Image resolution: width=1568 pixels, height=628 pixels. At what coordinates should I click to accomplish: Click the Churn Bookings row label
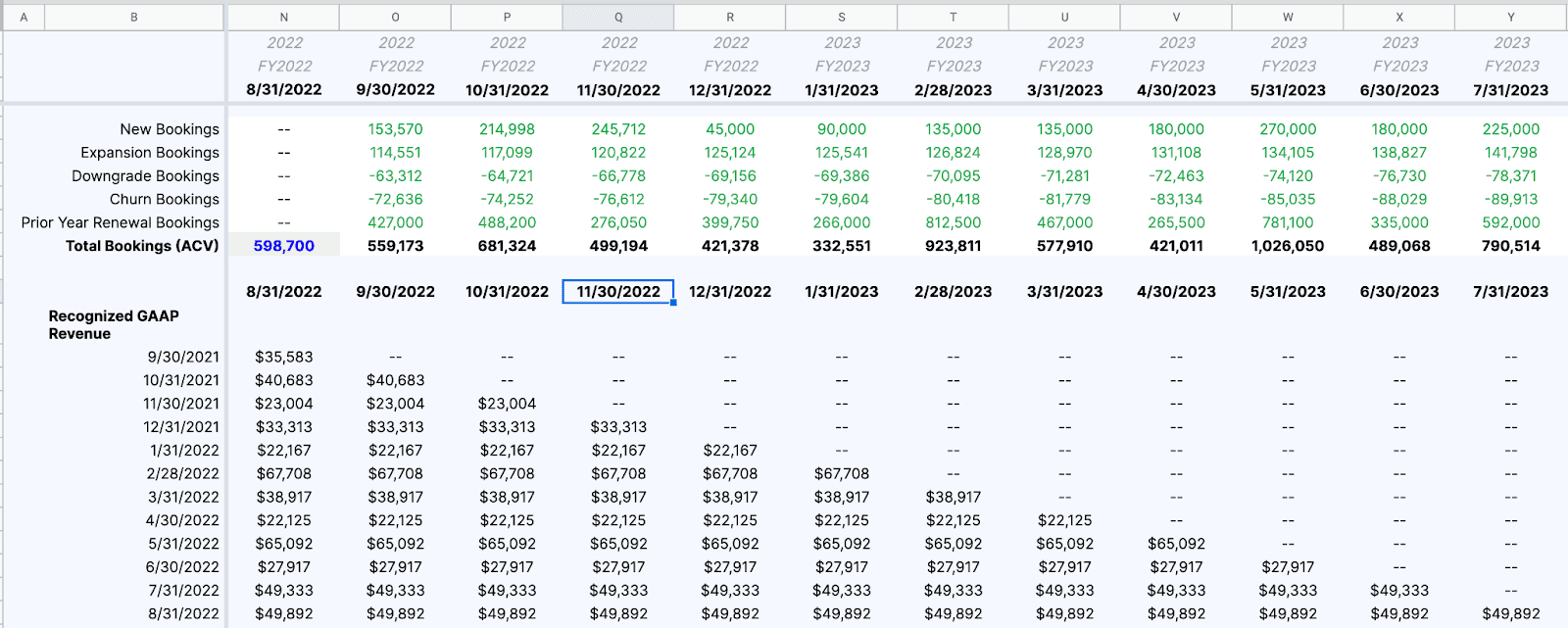[x=164, y=199]
